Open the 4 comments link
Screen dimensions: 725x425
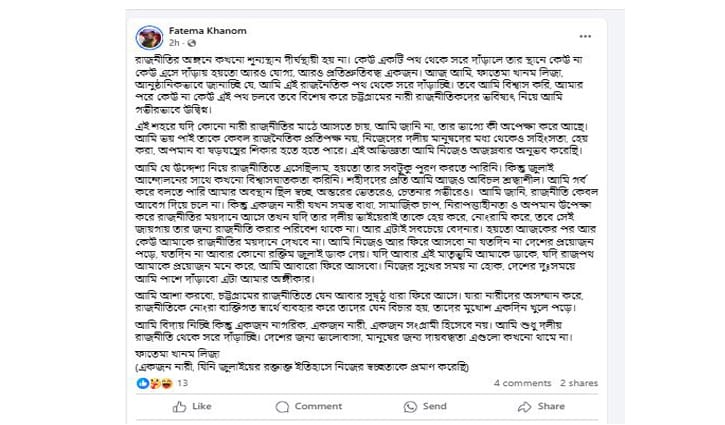pos(522,383)
